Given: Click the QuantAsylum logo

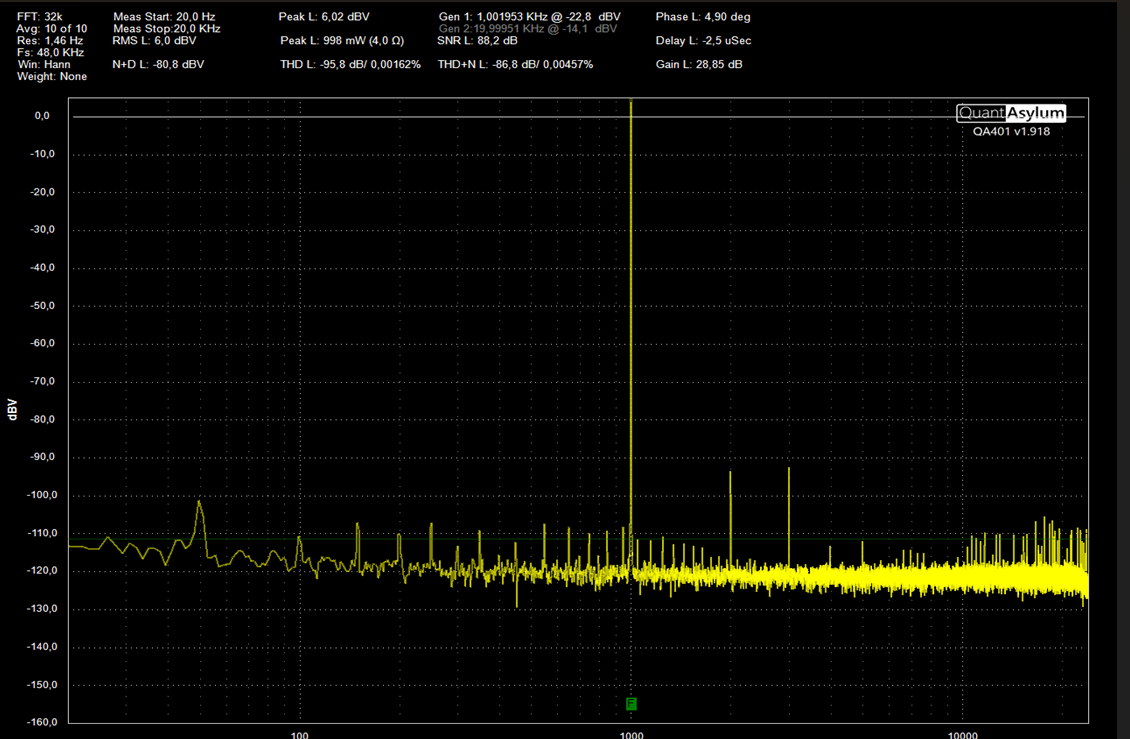Looking at the screenshot, I should 1011,113.
